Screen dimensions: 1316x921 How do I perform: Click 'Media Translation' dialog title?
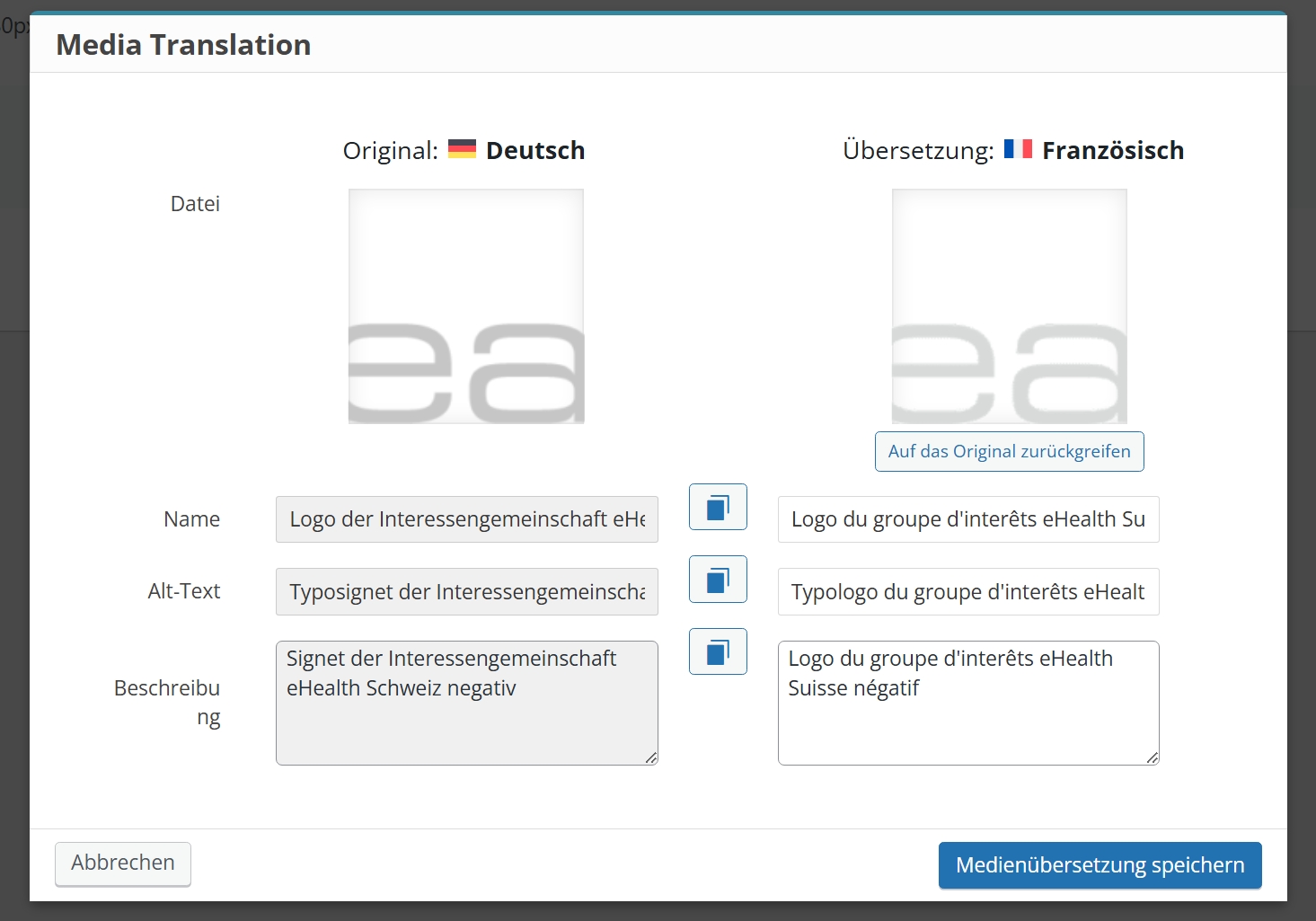(183, 45)
